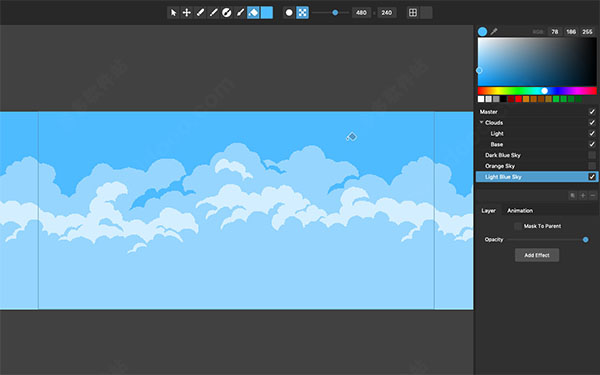Check the Mask To Parent box
This screenshot has width=600, height=375.
pos(518,226)
